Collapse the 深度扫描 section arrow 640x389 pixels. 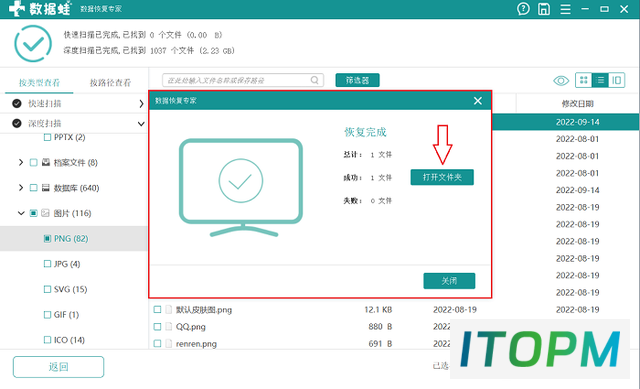coord(141,124)
